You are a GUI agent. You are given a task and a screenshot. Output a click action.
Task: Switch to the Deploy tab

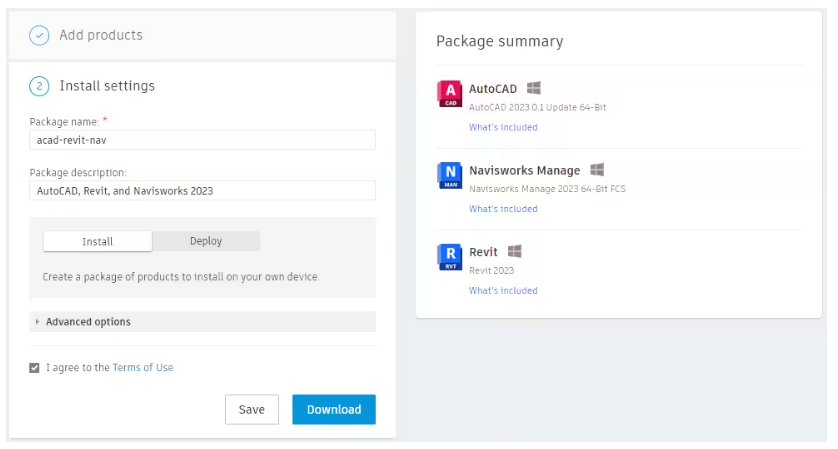click(x=206, y=241)
